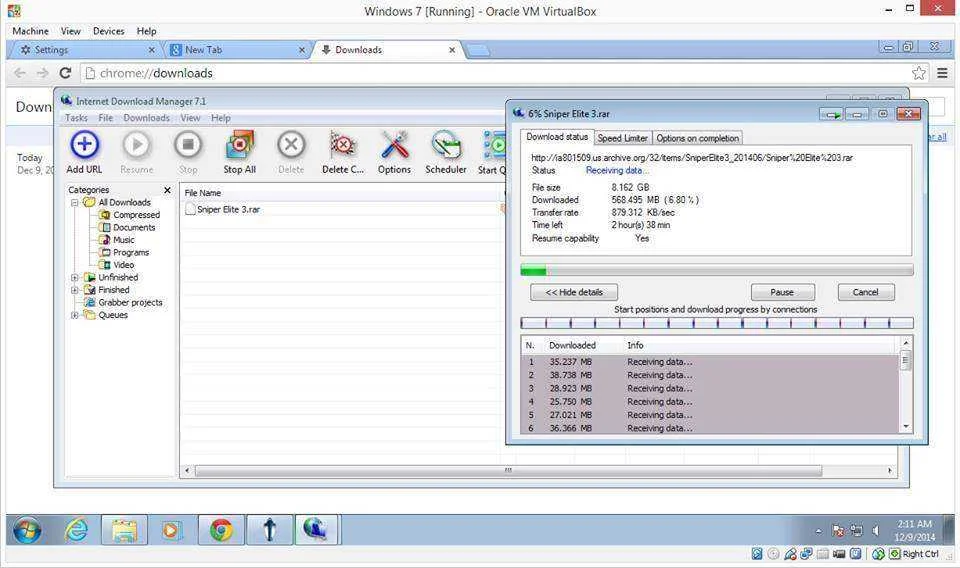Image resolution: width=960 pixels, height=568 pixels.
Task: Click the Resume toolbar icon in IDM
Action: click(137, 152)
